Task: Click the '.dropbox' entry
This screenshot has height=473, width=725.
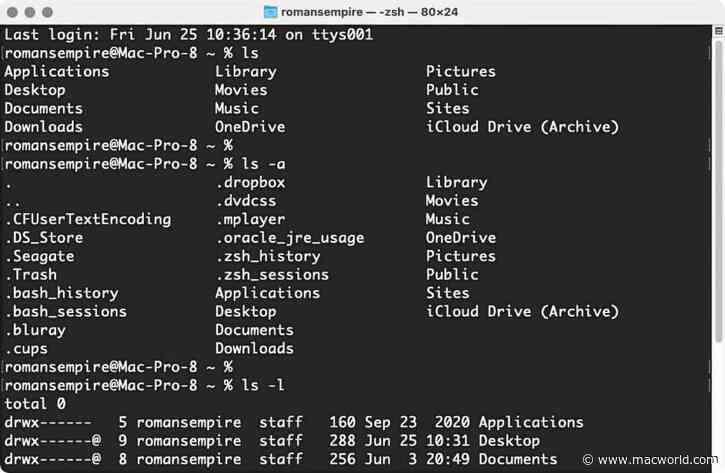Action: 250,182
